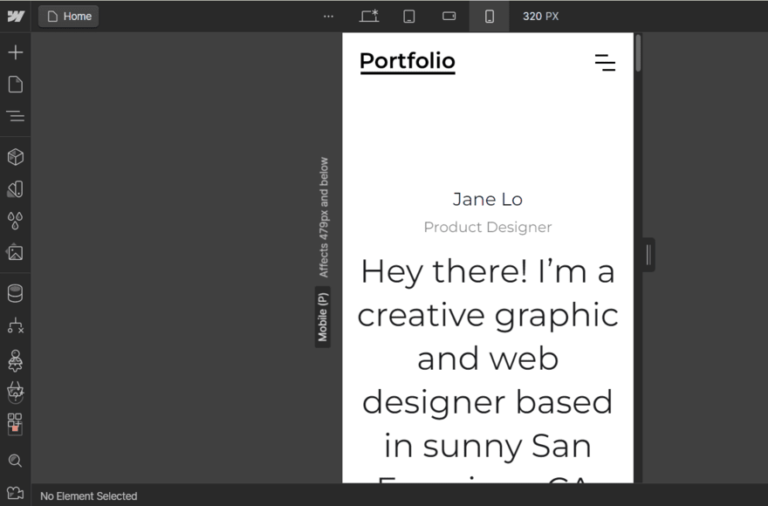768x506 pixels.
Task: Open the Add Elements panel
Action: click(x=15, y=52)
